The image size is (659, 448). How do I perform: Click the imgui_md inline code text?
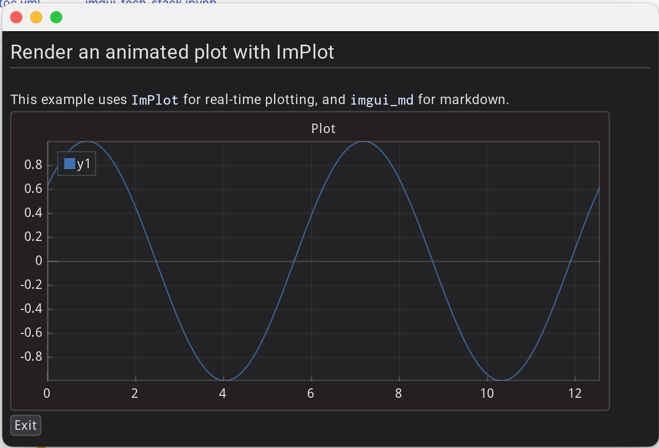click(381, 100)
